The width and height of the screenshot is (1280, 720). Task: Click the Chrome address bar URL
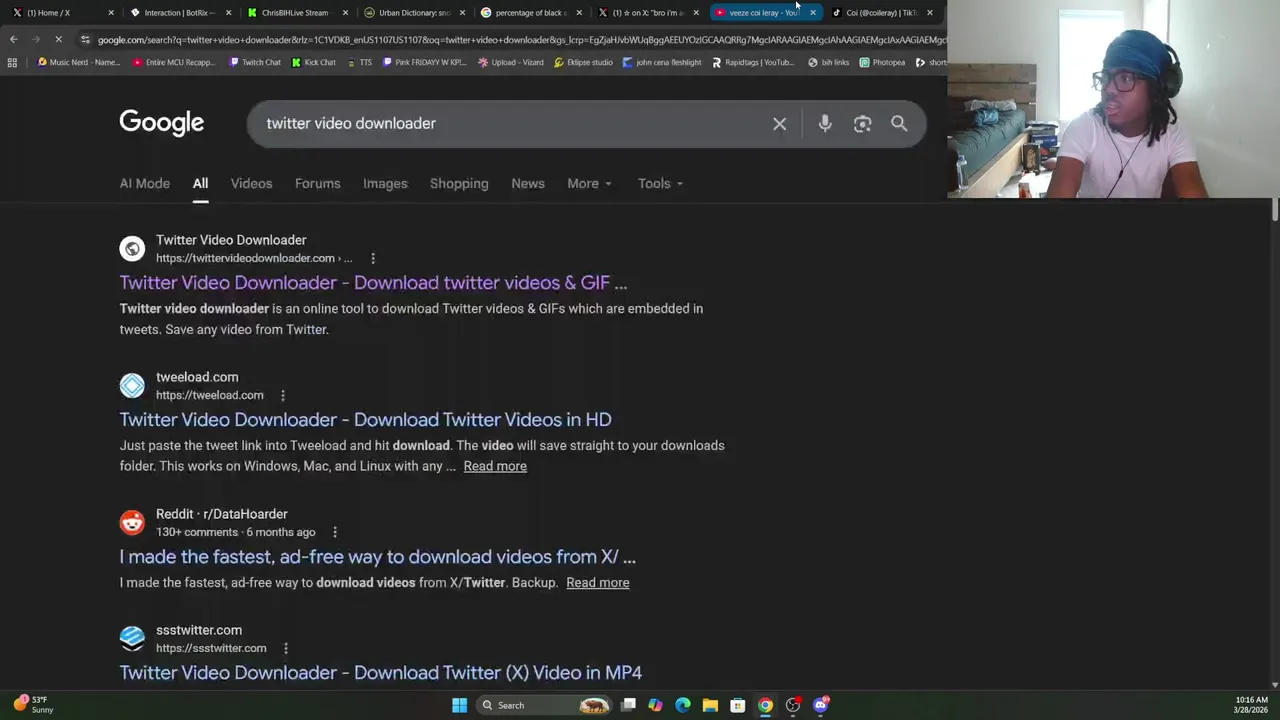[520, 40]
